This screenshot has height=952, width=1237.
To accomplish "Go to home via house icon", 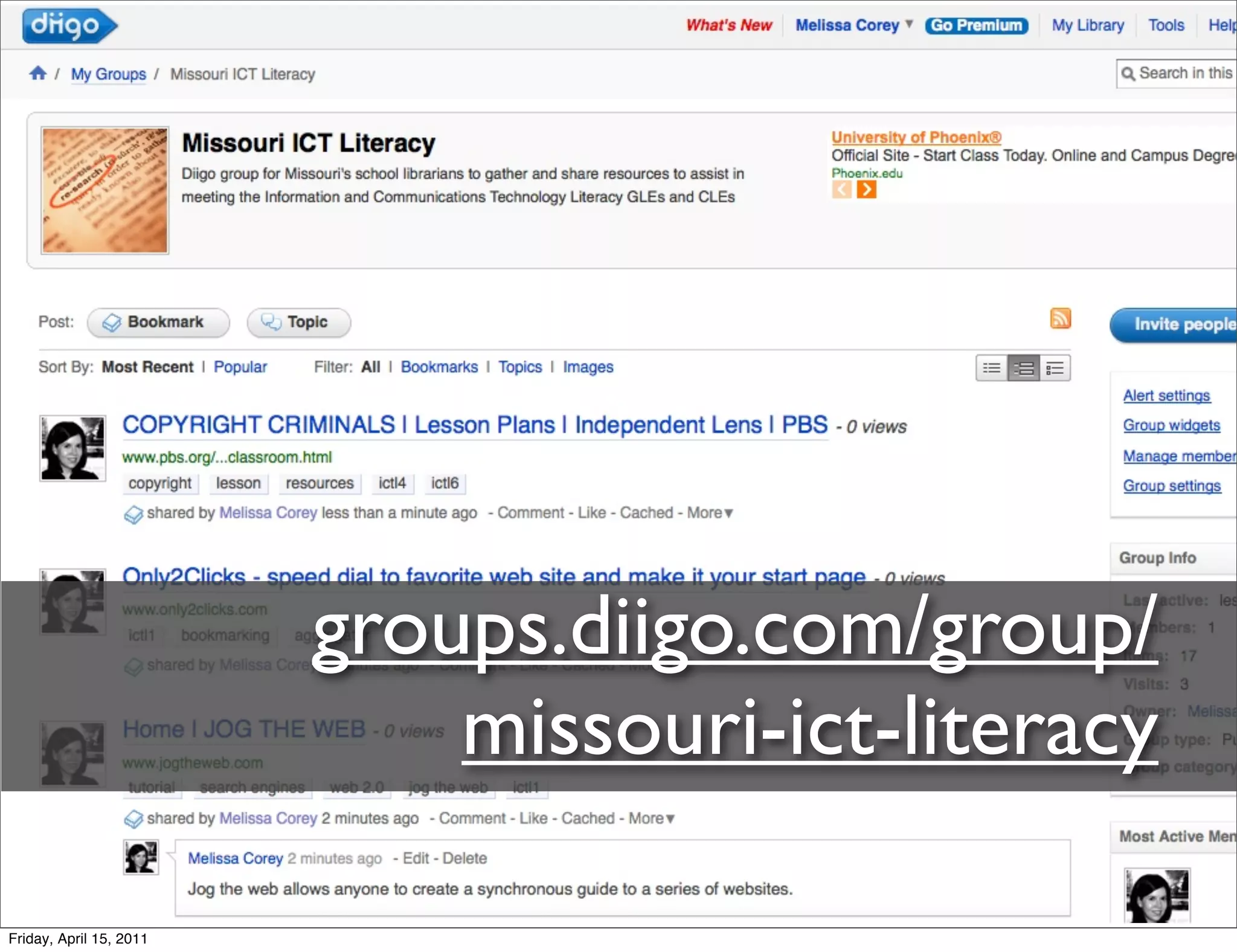I will (x=37, y=73).
